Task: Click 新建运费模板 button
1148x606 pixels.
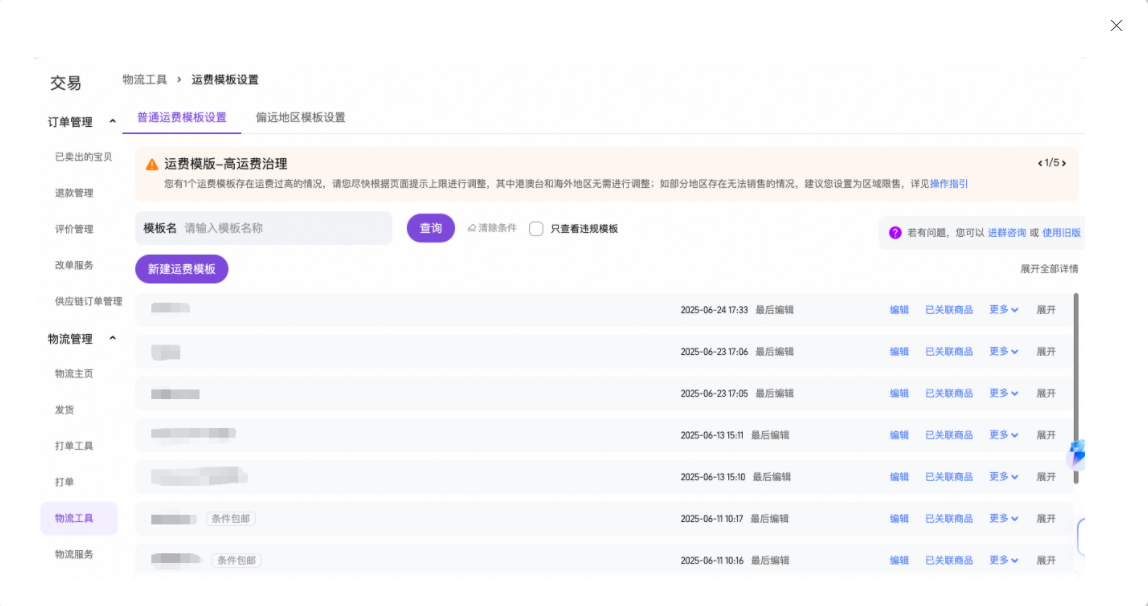Action: coord(182,269)
